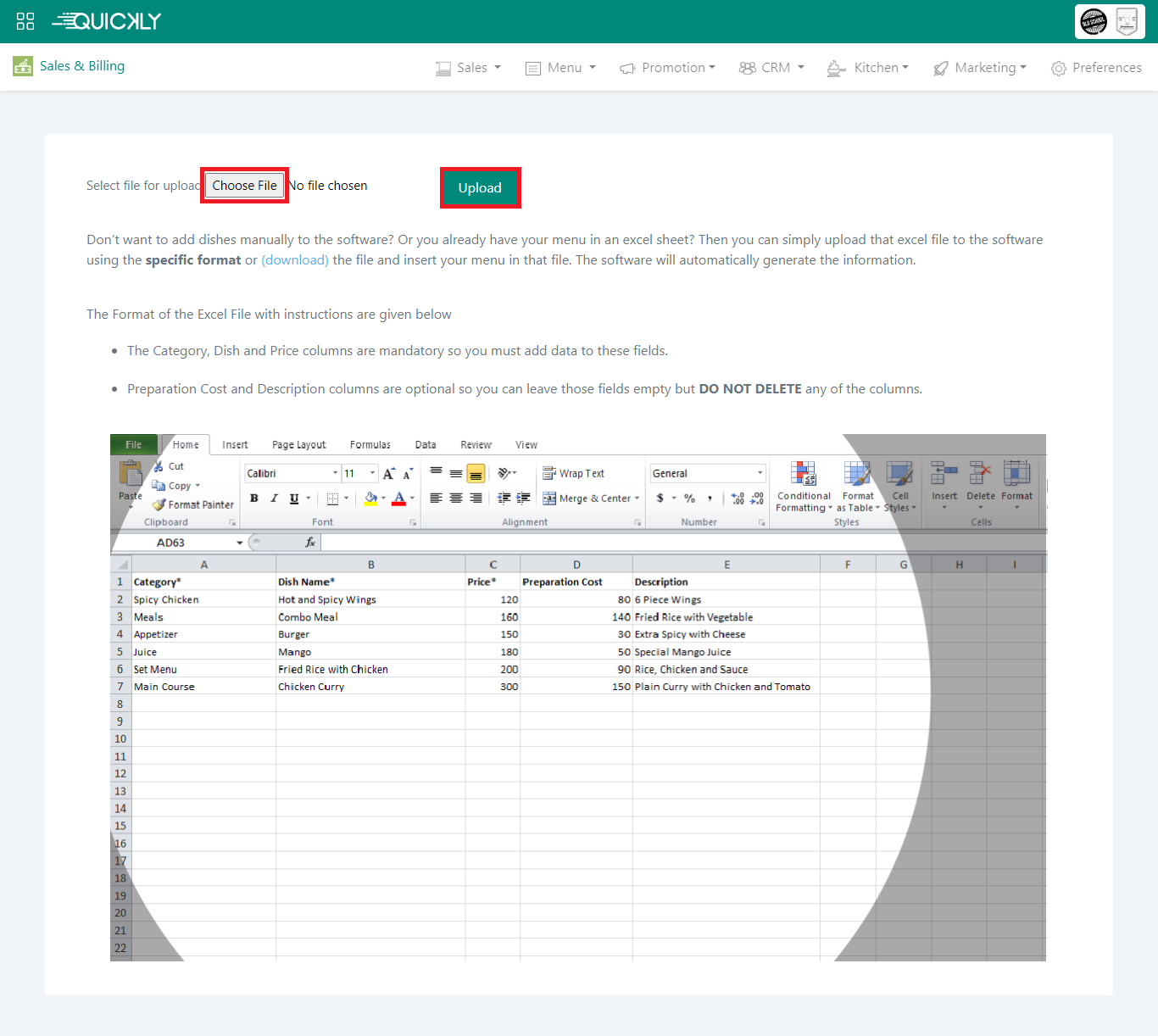The image size is (1158, 1036).
Task: Click the Kitchen chef hat icon
Action: pos(836,69)
